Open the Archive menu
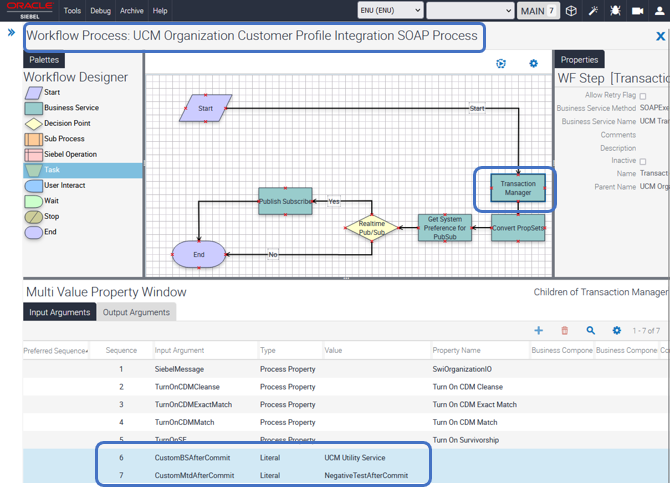 coord(132,11)
